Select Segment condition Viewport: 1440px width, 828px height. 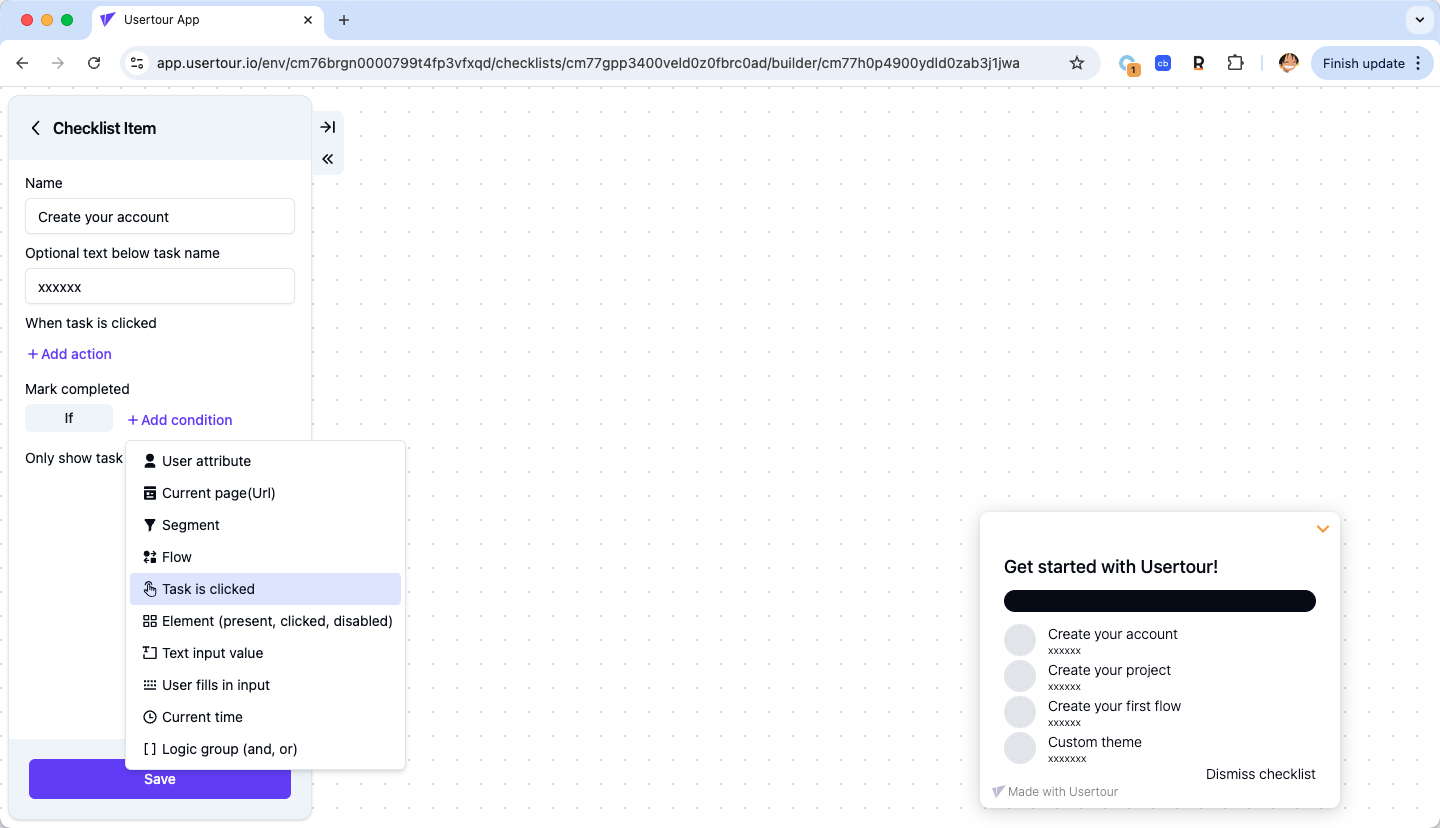point(265,525)
